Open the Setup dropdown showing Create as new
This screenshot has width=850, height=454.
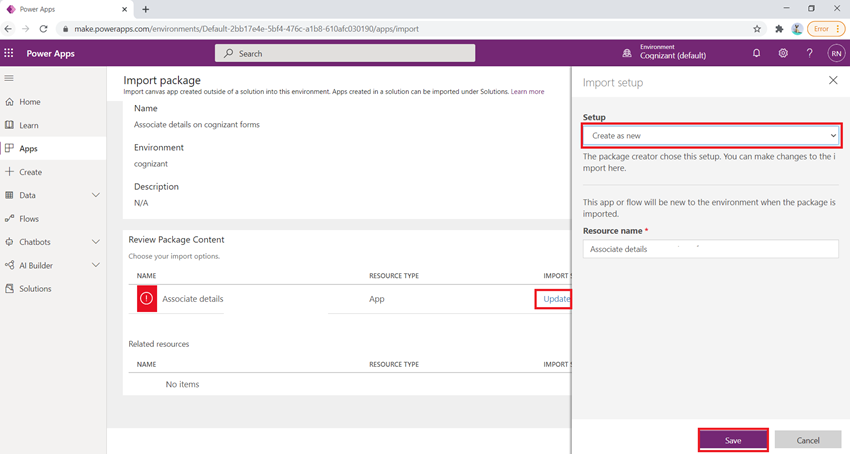[712, 136]
